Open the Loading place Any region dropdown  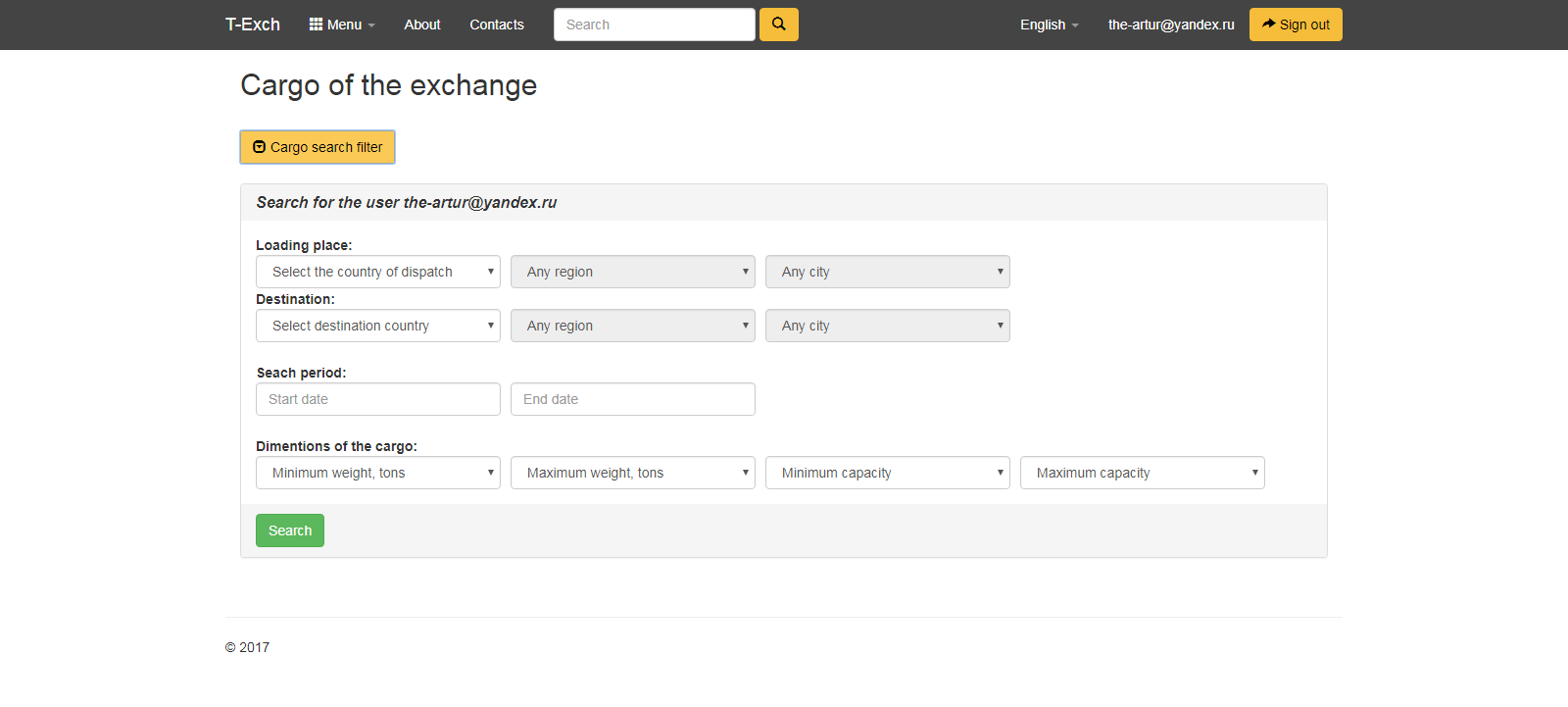click(x=633, y=272)
